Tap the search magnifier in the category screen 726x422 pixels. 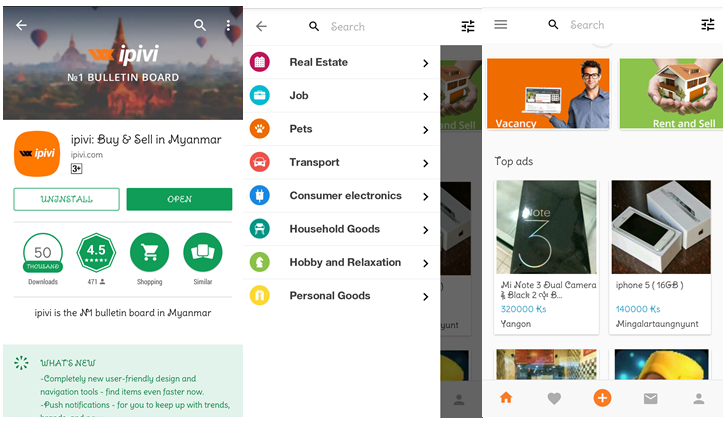coord(314,26)
